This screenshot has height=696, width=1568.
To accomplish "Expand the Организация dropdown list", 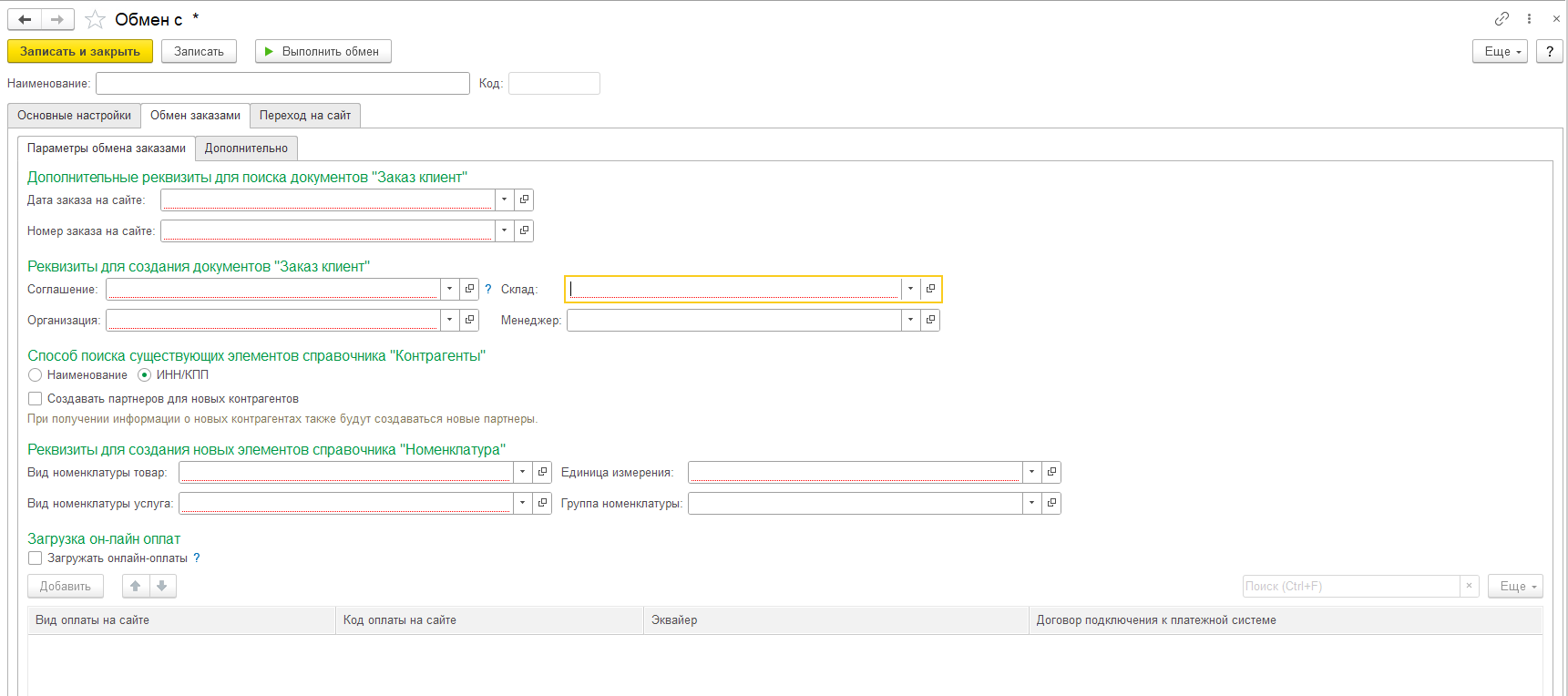I will pyautogui.click(x=449, y=320).
